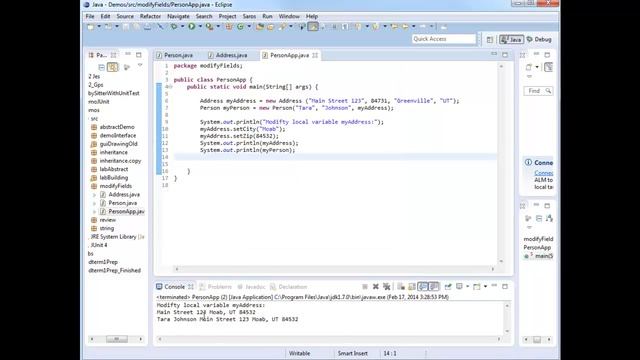Close the PersonApp.java editor tab
Image resolution: width=640 pixels, height=360 pixels.
[x=315, y=55]
